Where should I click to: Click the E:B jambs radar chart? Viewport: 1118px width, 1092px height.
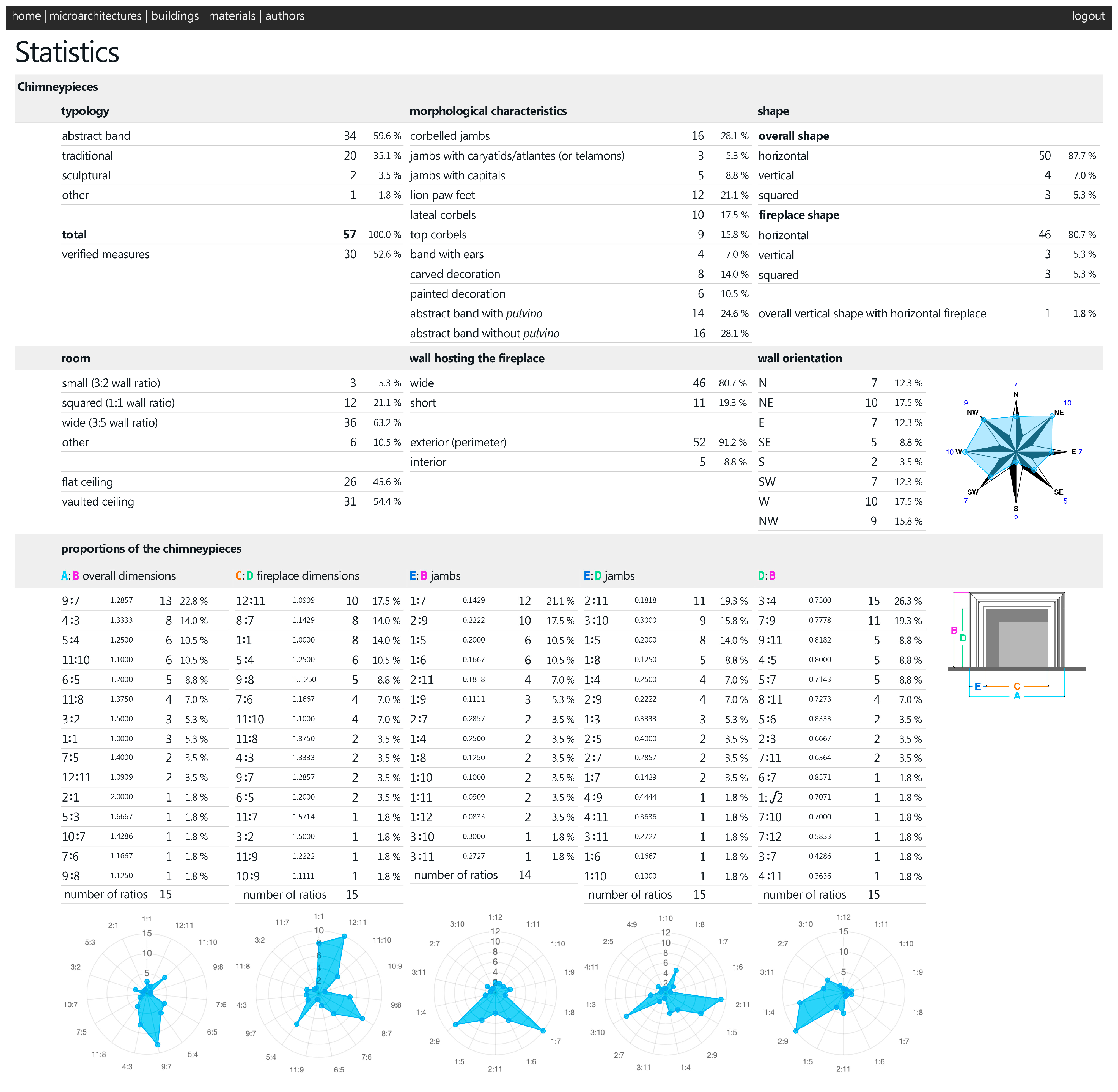pyautogui.click(x=495, y=993)
